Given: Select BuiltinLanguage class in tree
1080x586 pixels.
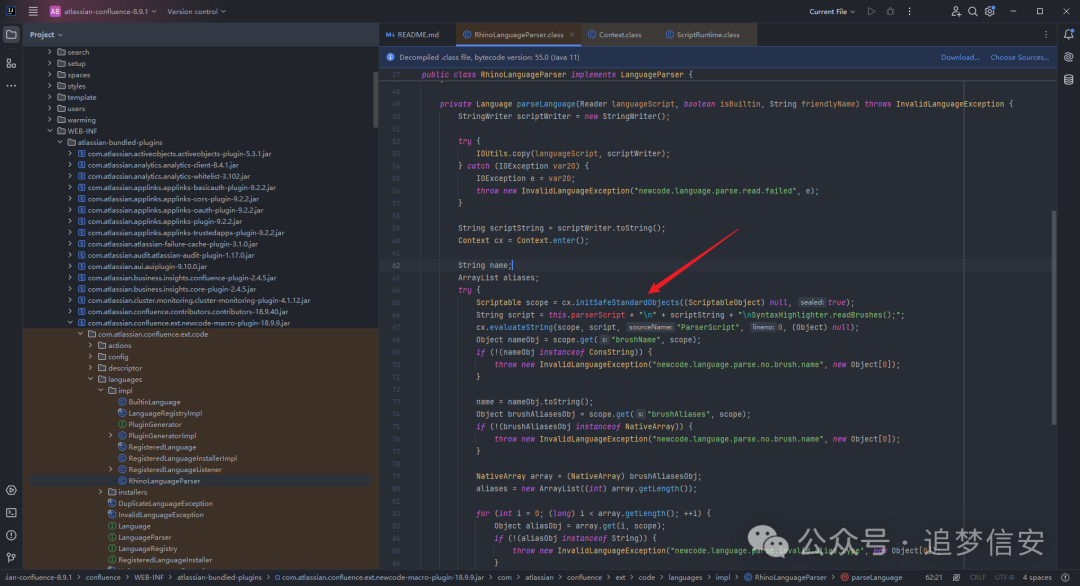Looking at the screenshot, I should pyautogui.click(x=154, y=402).
